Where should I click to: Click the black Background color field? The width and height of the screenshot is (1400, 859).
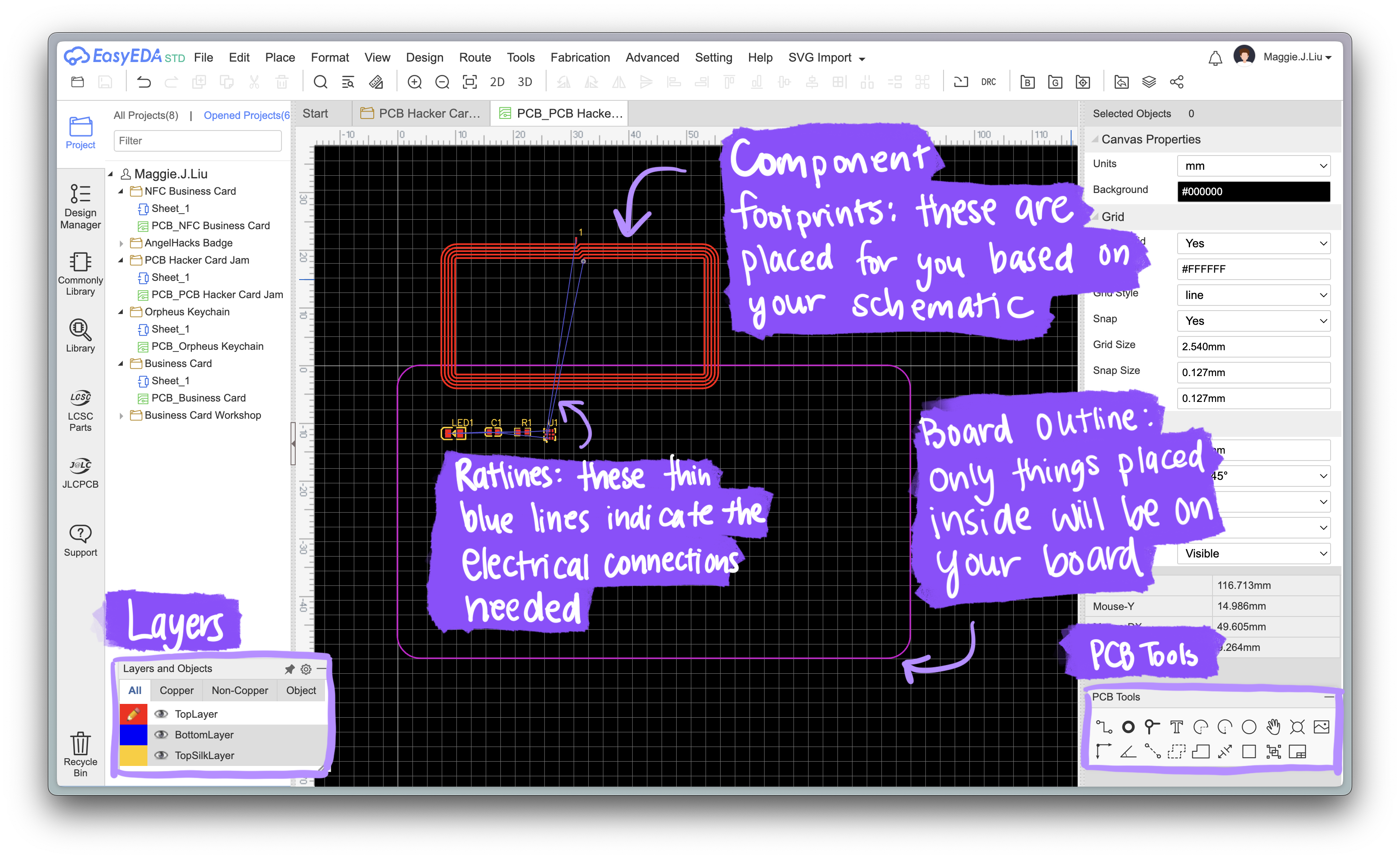click(1253, 191)
